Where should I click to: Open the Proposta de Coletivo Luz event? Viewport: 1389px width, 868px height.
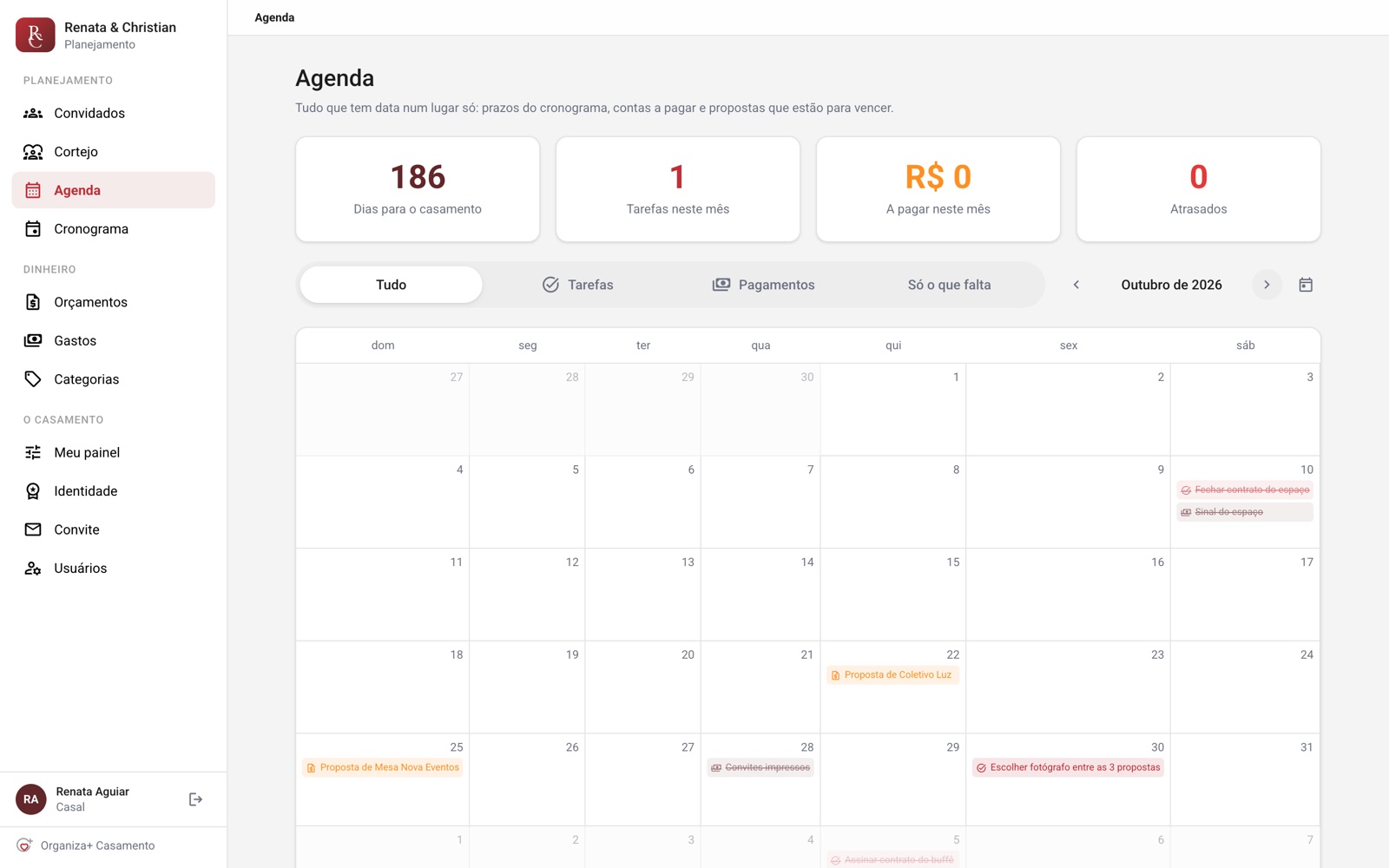892,675
